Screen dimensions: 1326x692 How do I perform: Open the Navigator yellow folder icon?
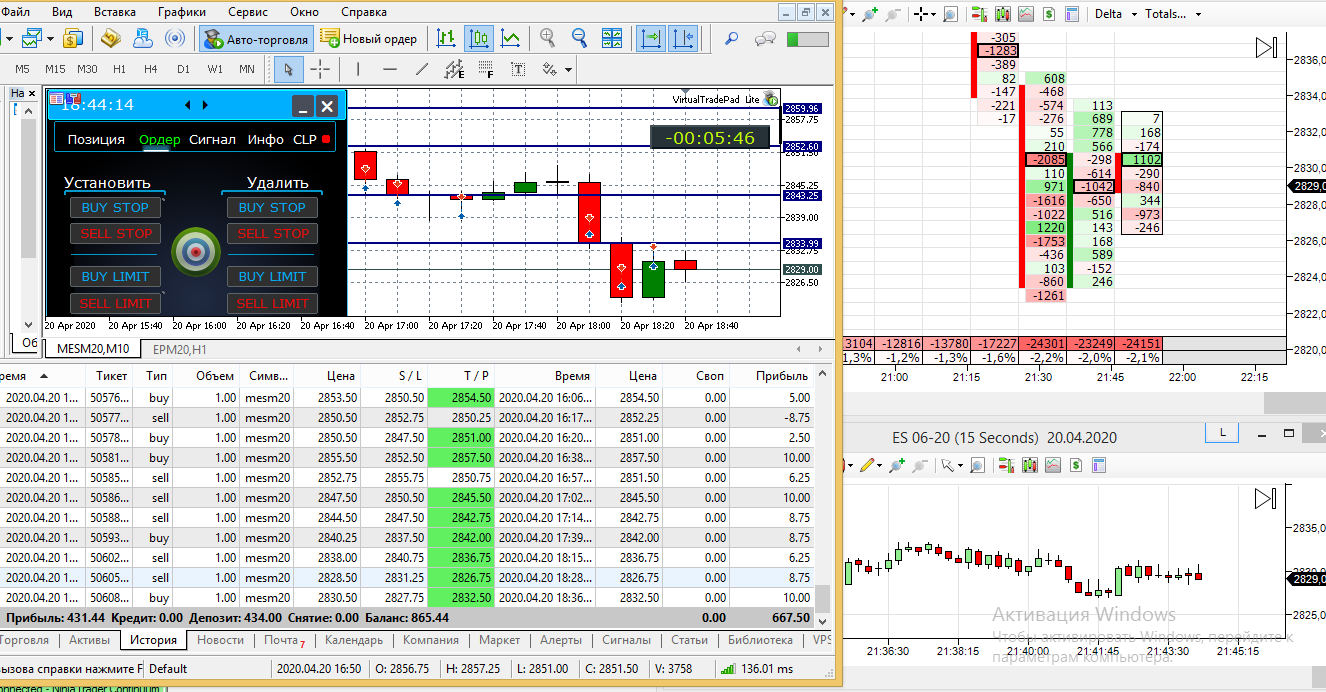(x=110, y=39)
